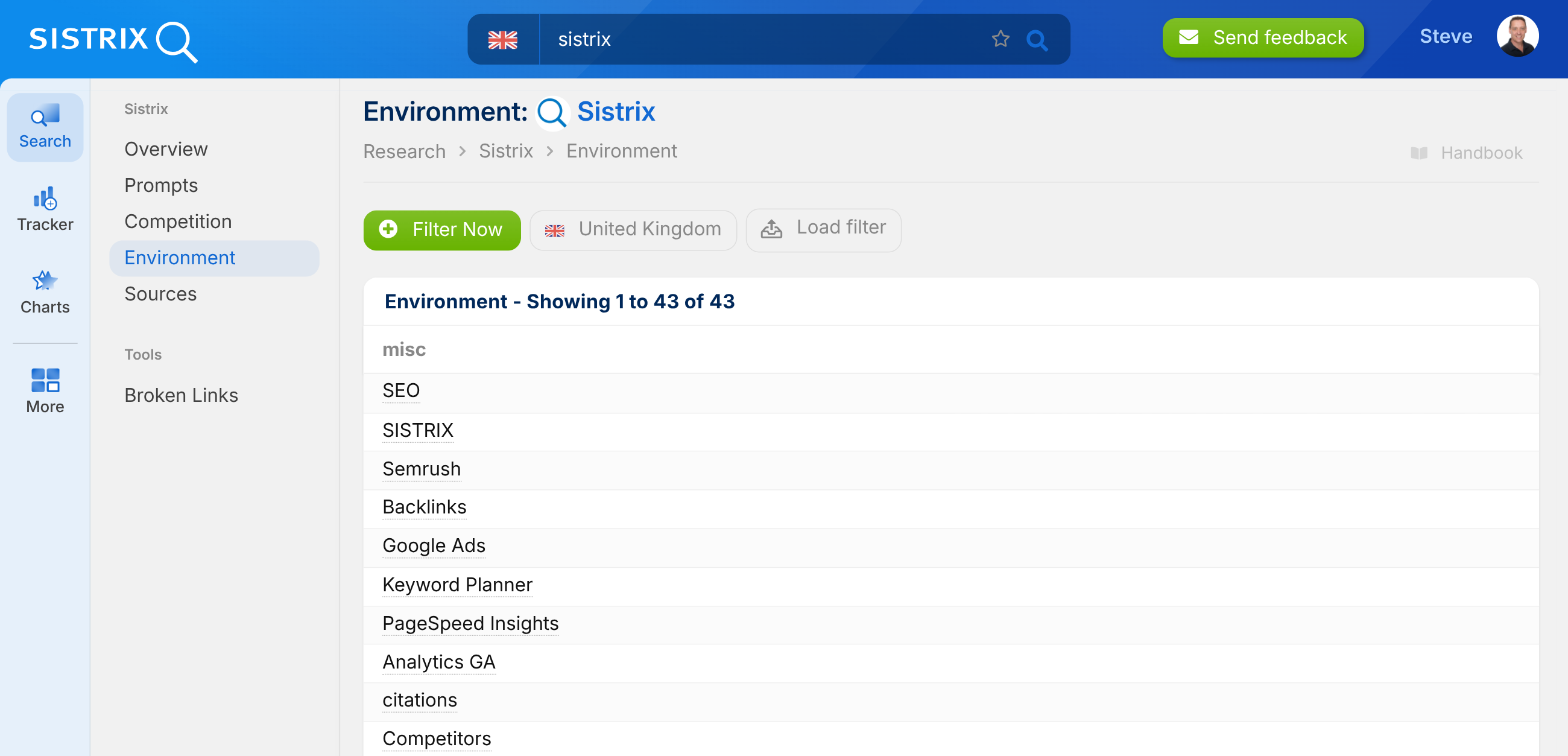
Task: Go to the Overview menu item
Action: tap(166, 149)
